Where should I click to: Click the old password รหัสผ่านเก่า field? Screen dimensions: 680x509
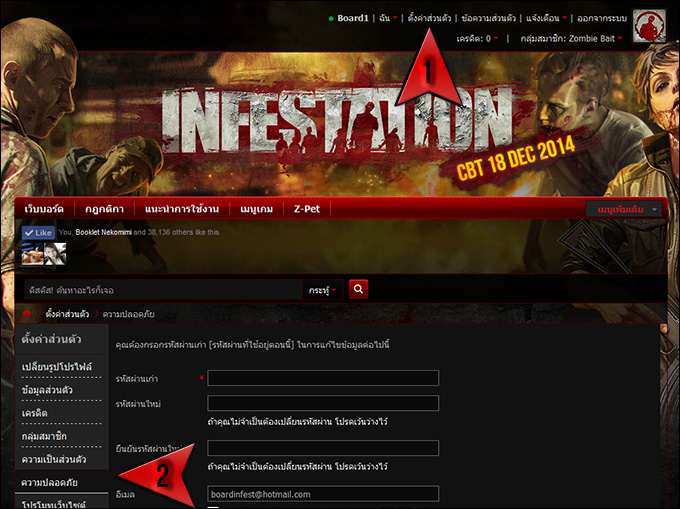323,378
